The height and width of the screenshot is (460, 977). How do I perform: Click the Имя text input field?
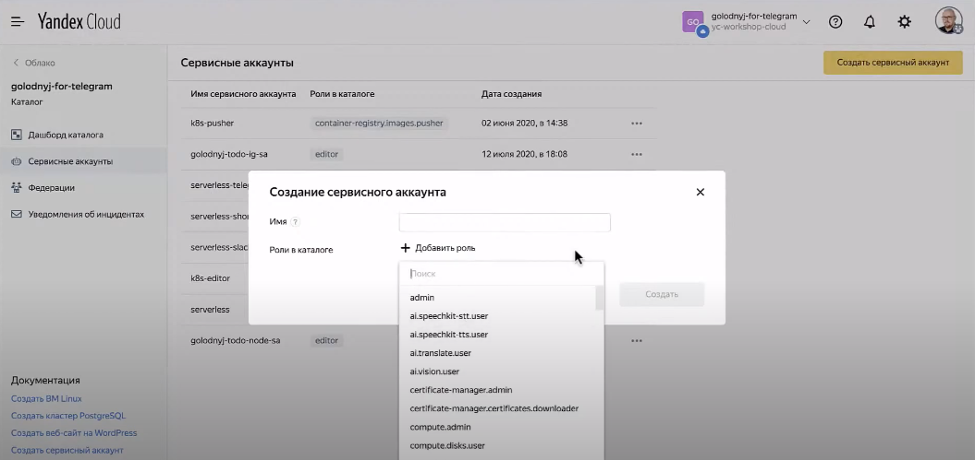click(x=505, y=223)
